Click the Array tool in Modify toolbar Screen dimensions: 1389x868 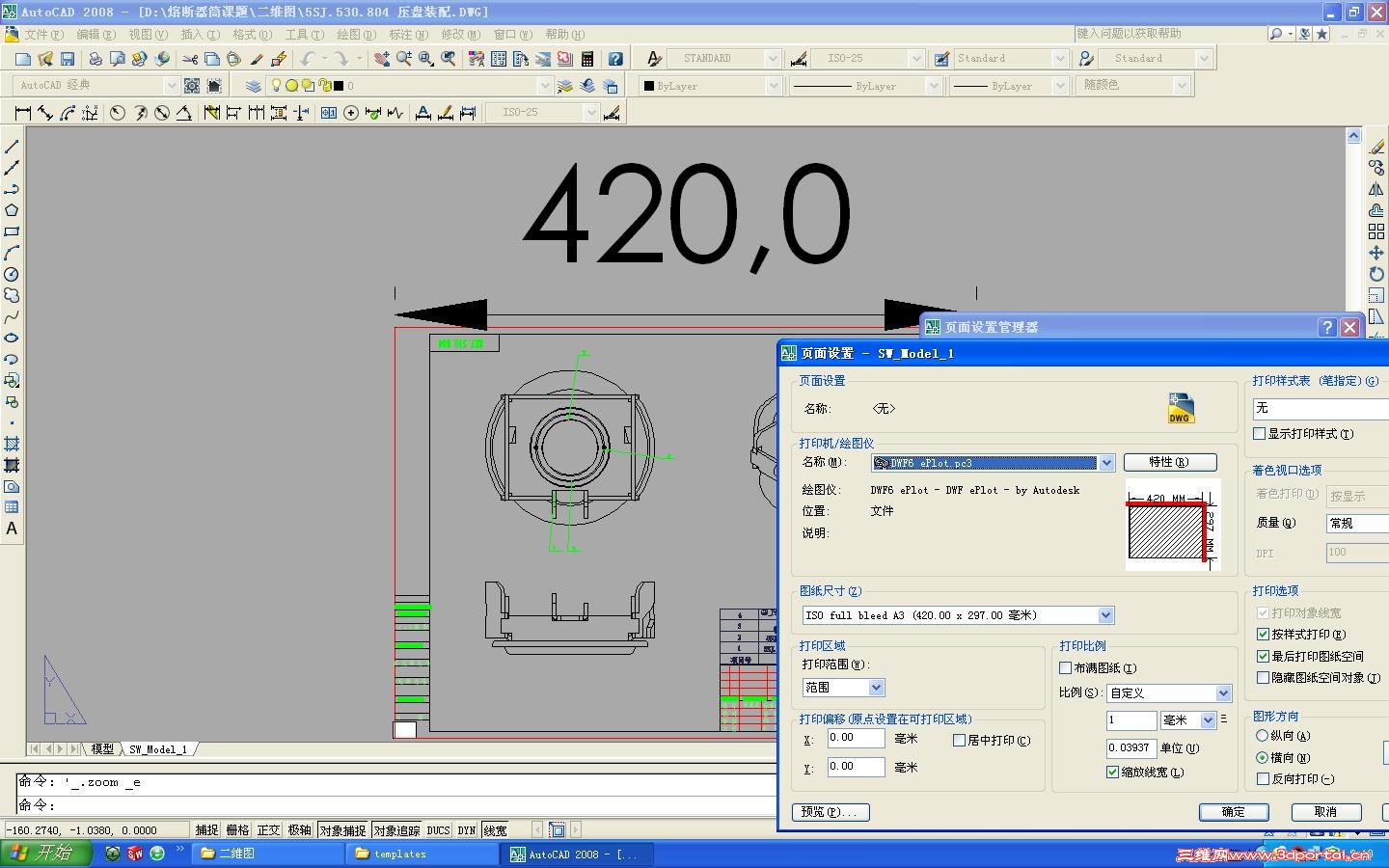[x=1376, y=231]
